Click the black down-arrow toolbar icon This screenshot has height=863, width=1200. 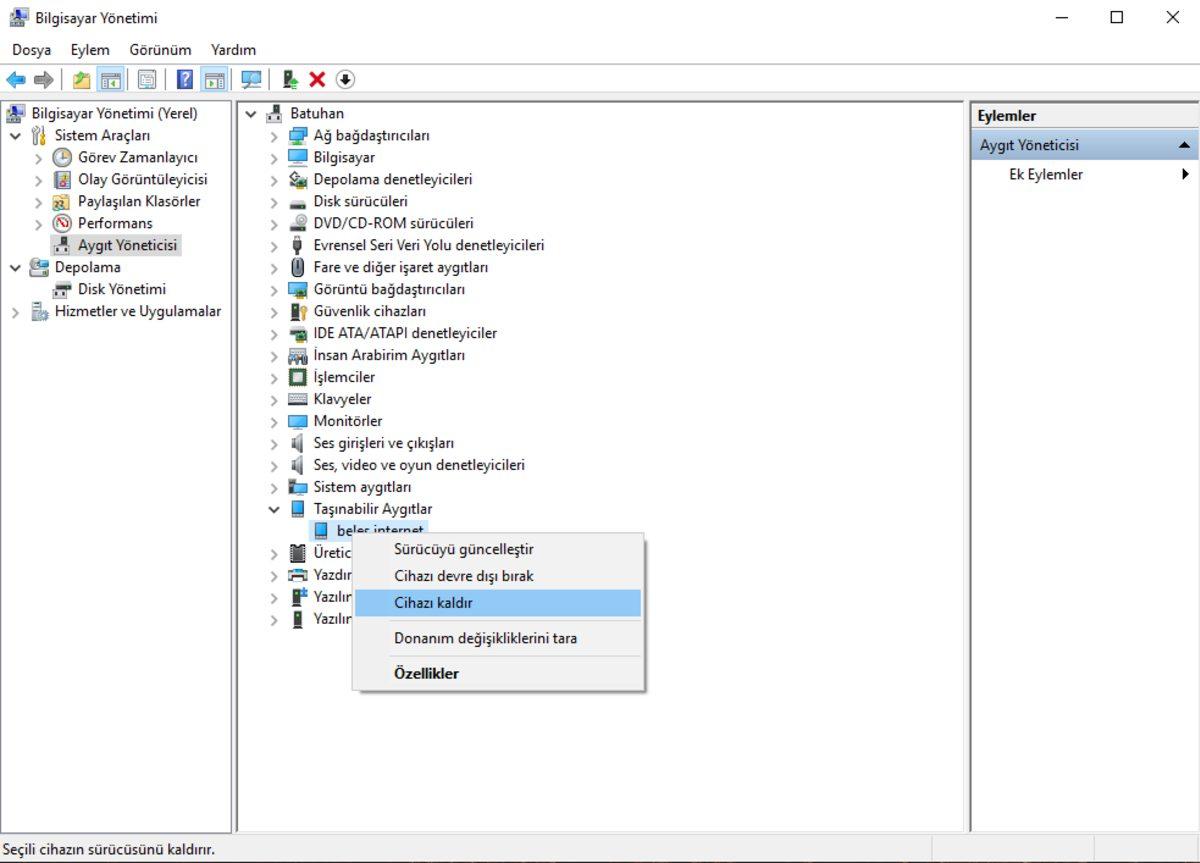(345, 80)
